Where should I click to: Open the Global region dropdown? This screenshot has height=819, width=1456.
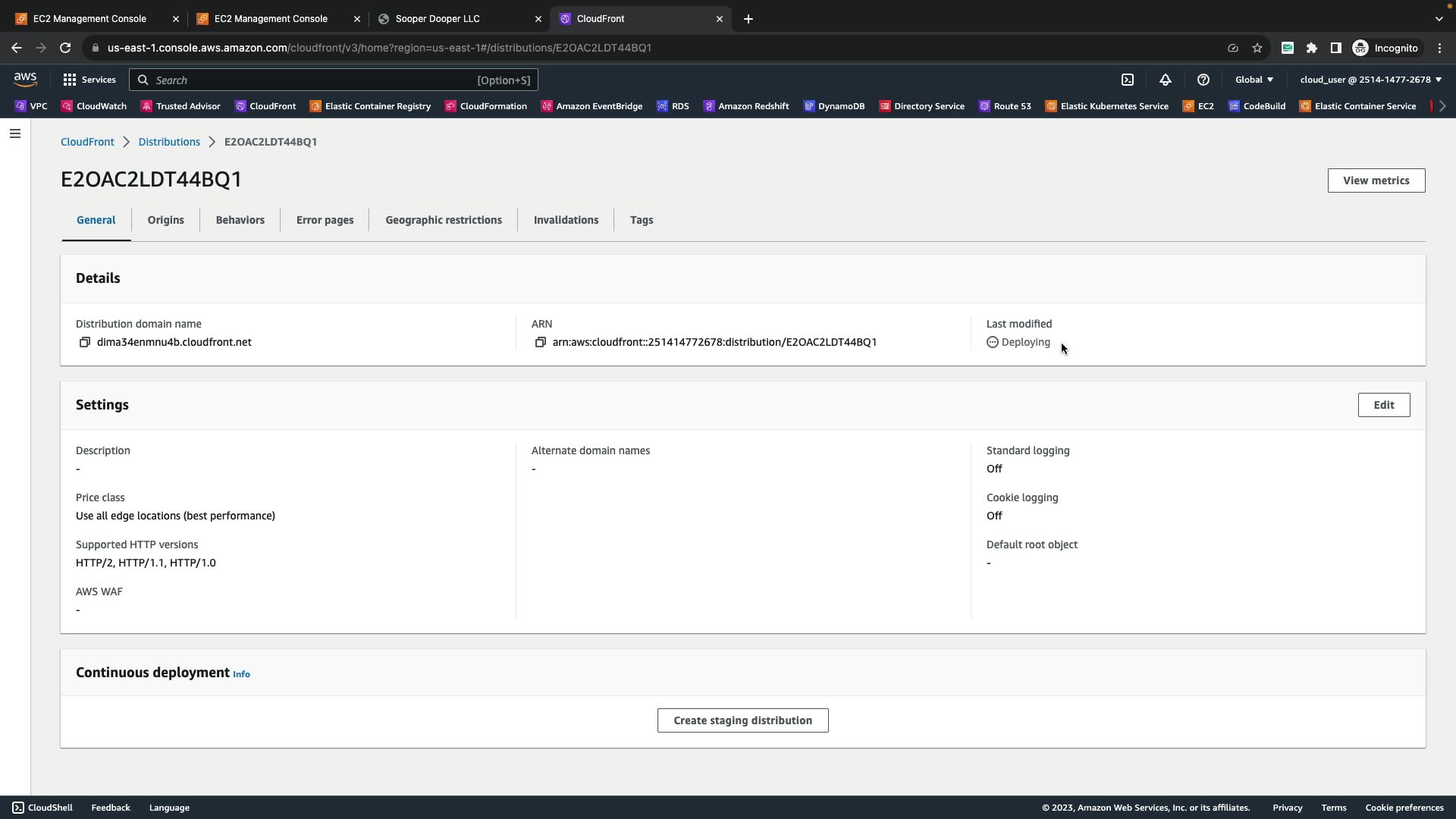point(1254,80)
